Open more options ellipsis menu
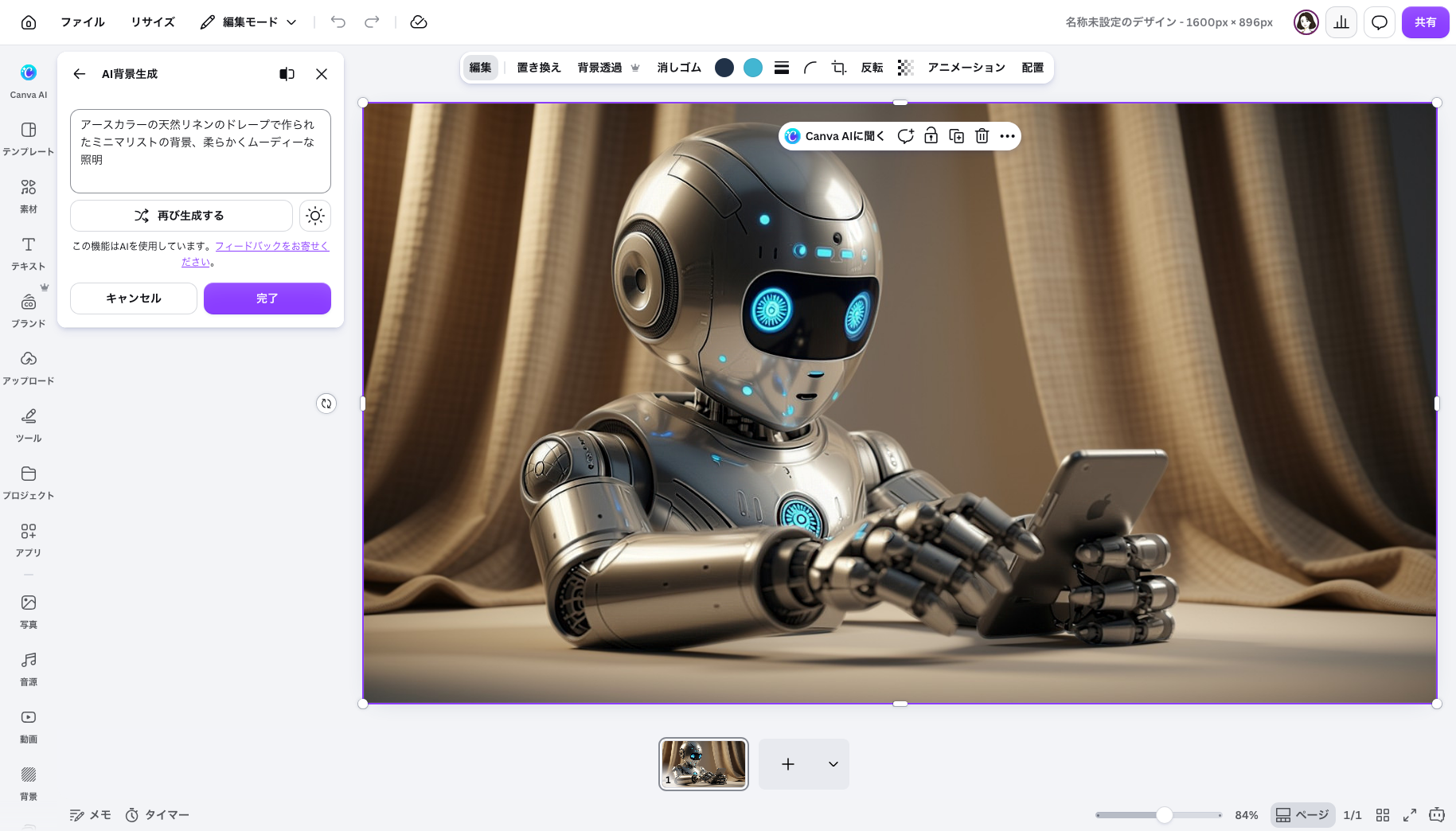 [1008, 136]
